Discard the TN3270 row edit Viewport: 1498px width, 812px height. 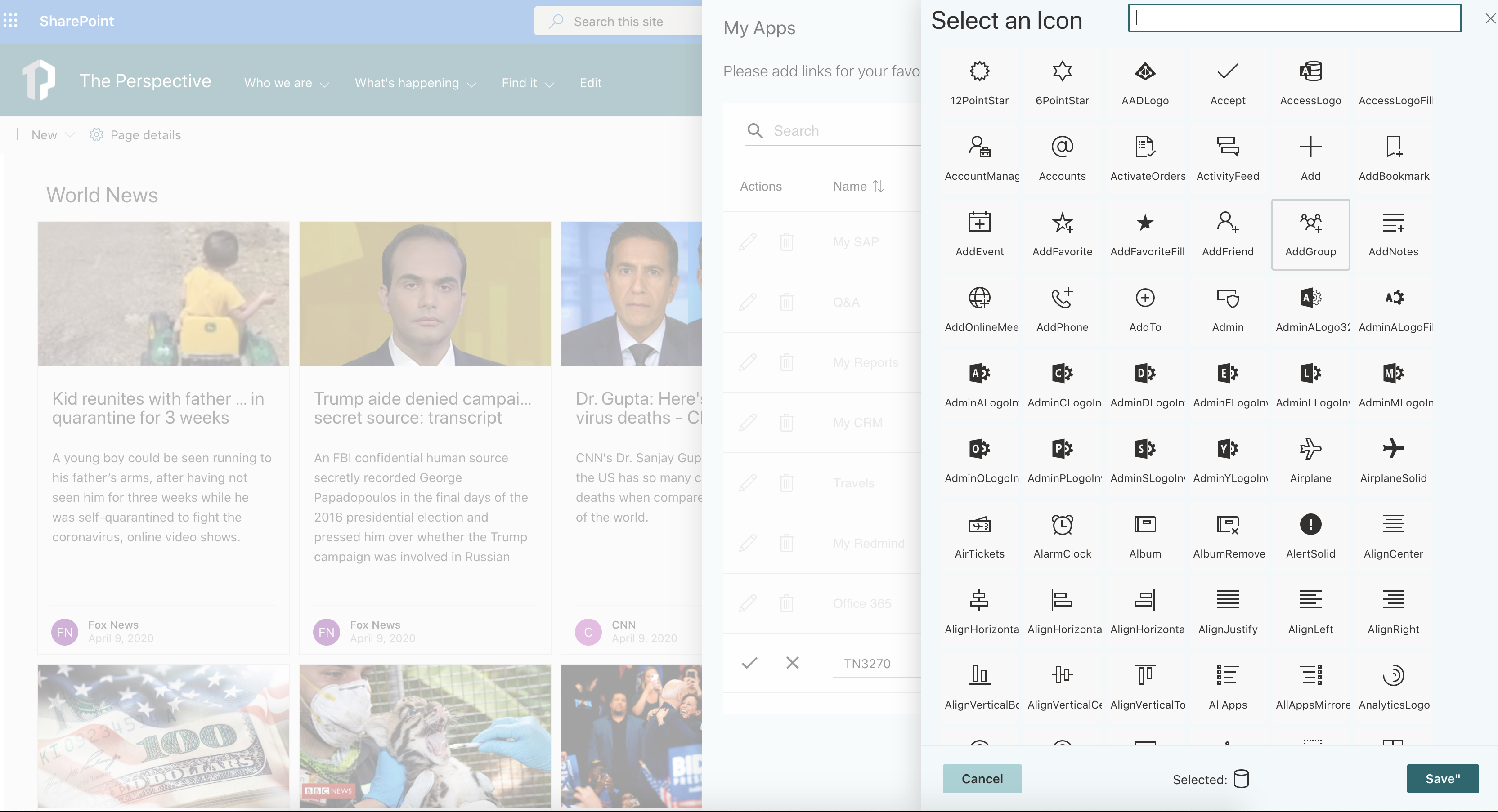click(x=792, y=663)
